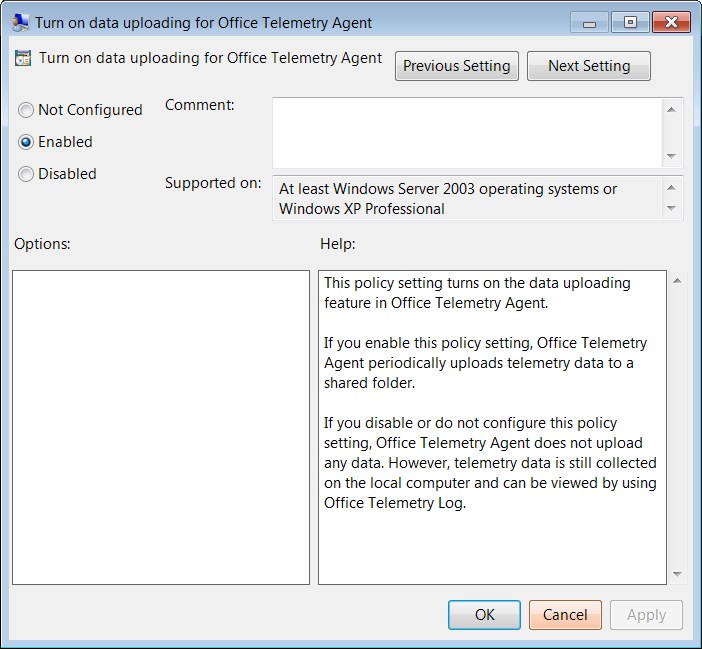Click the Help pane scroll up arrow
Screen dimensions: 702x649
click(x=677, y=281)
